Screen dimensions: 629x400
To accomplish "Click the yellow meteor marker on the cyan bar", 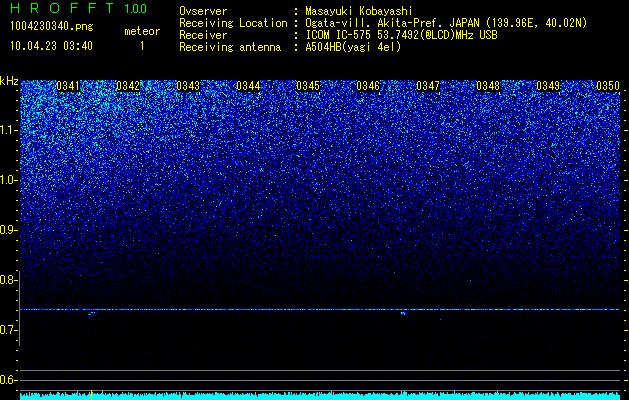I will [91, 395].
